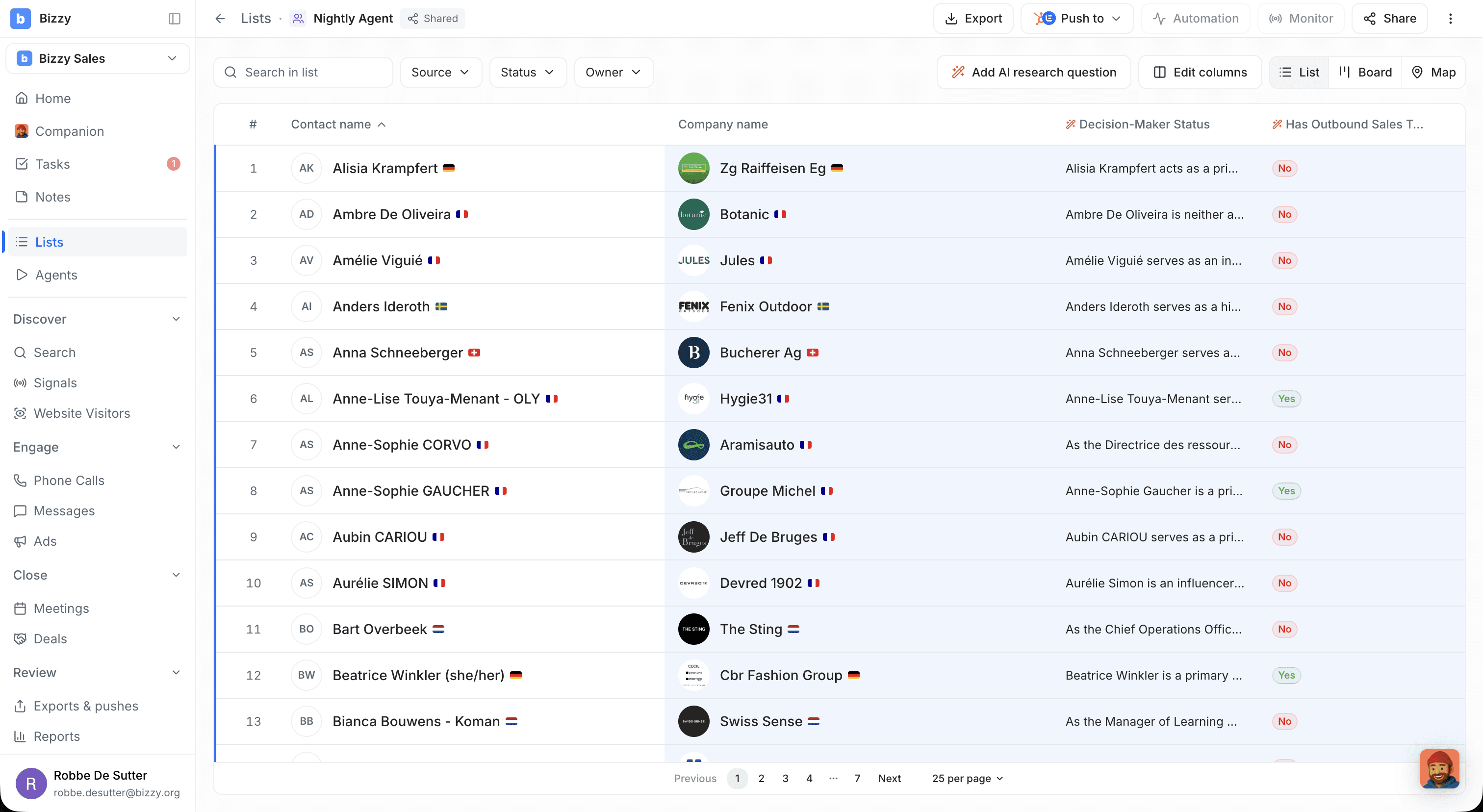1483x812 pixels.
Task: Collapse the sidebar panel icon
Action: click(175, 19)
